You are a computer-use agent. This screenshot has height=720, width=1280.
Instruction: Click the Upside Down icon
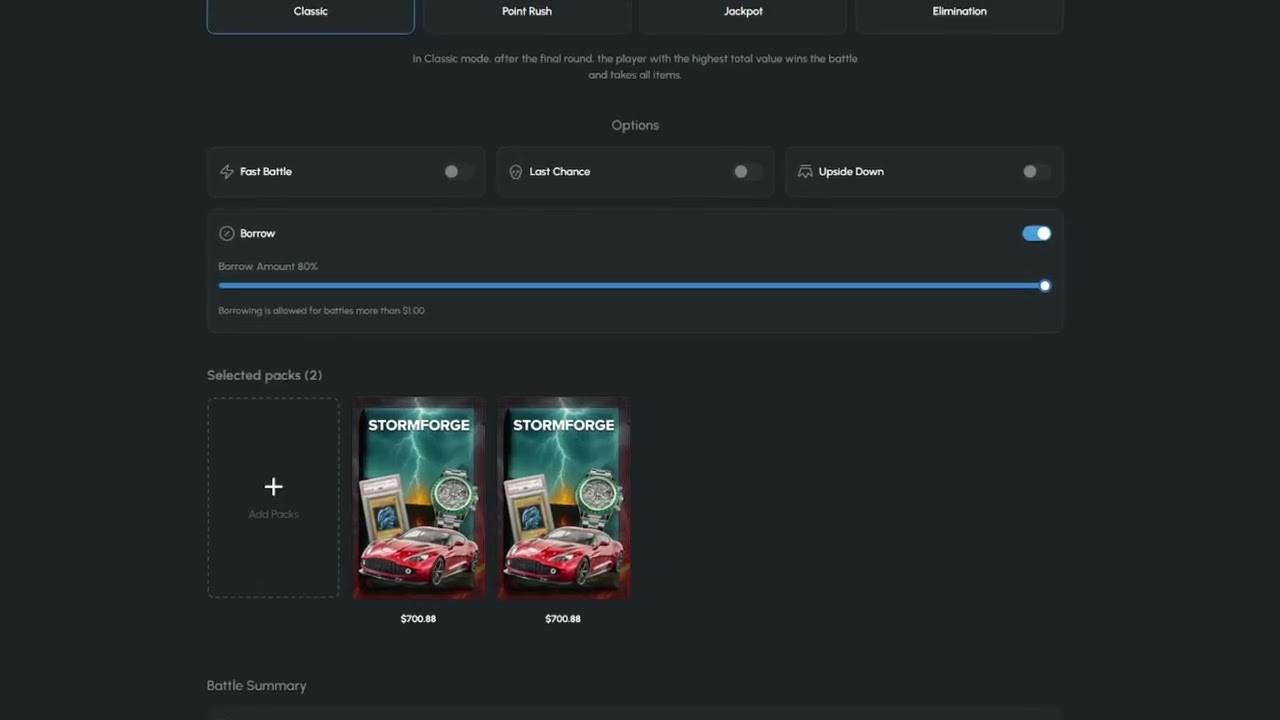pyautogui.click(x=805, y=172)
